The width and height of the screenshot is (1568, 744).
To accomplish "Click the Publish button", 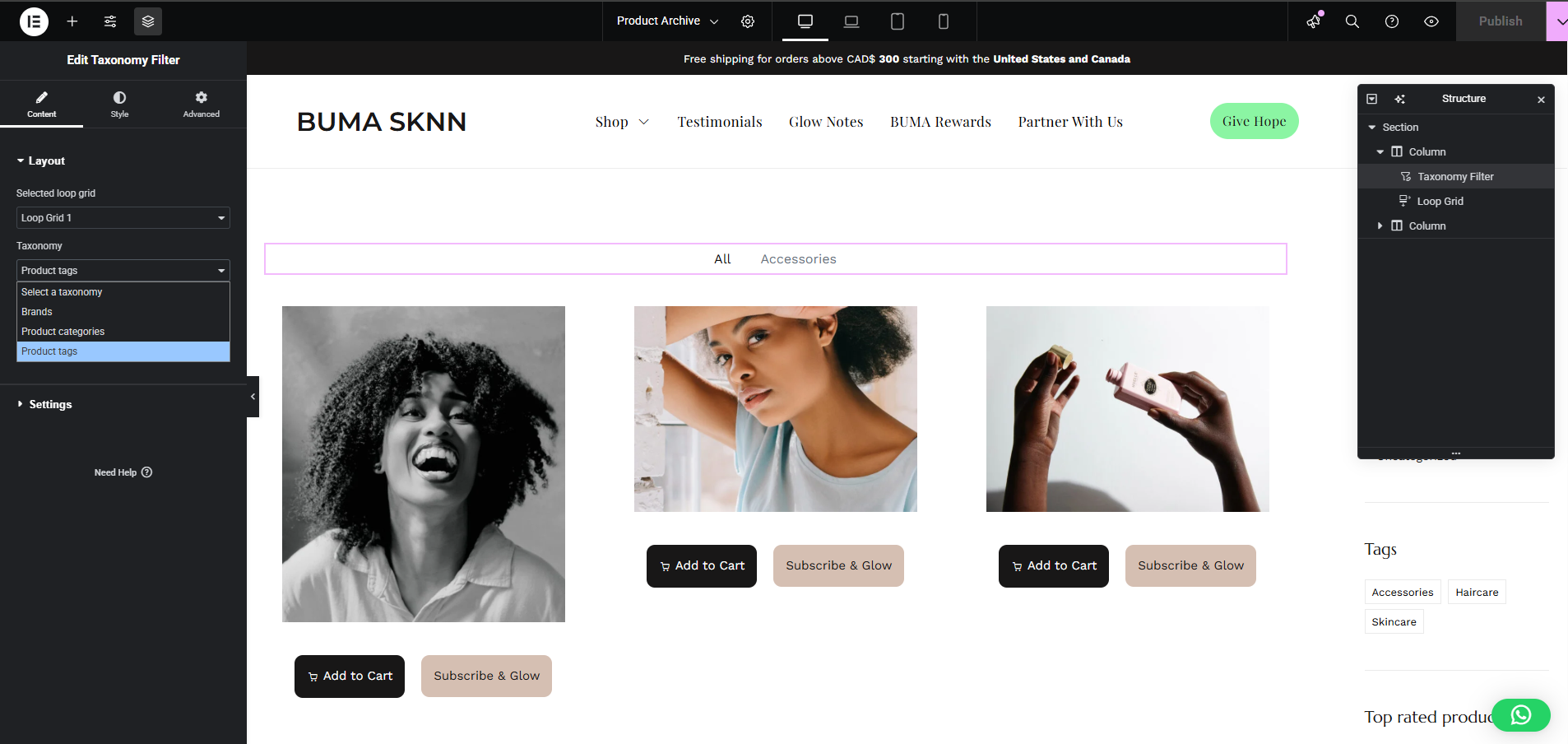I will pos(1501,21).
